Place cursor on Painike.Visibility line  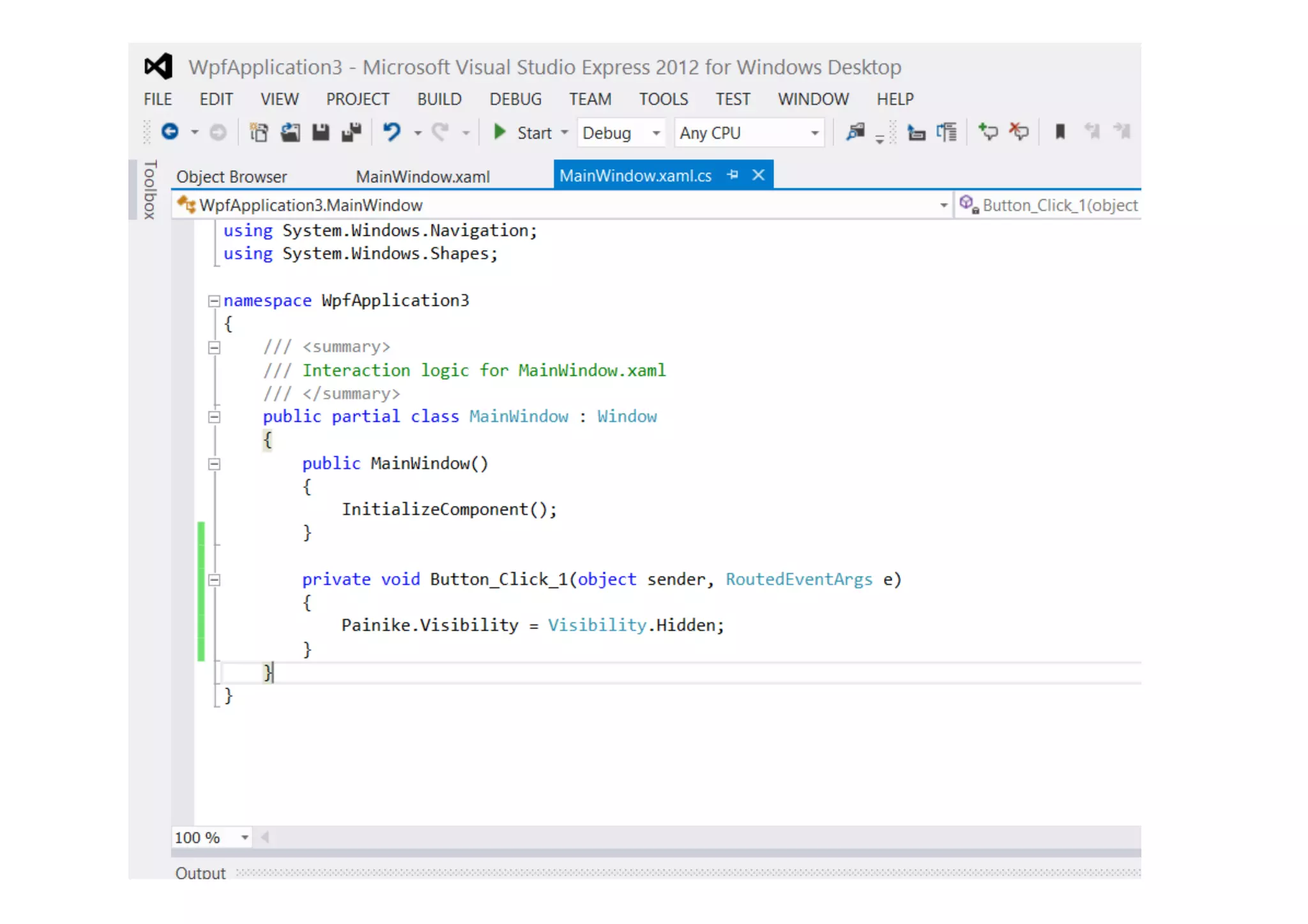click(533, 625)
